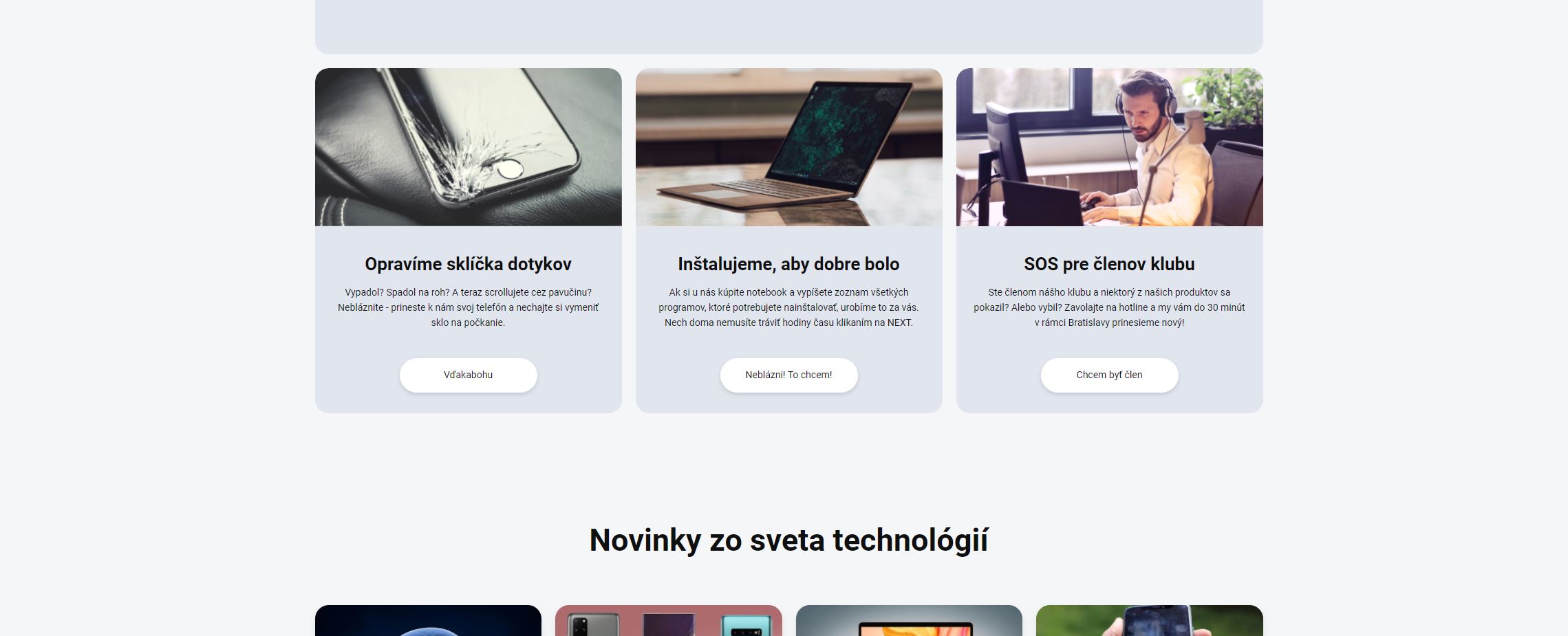Click the club member hotline description paragraph

[x=1109, y=307]
